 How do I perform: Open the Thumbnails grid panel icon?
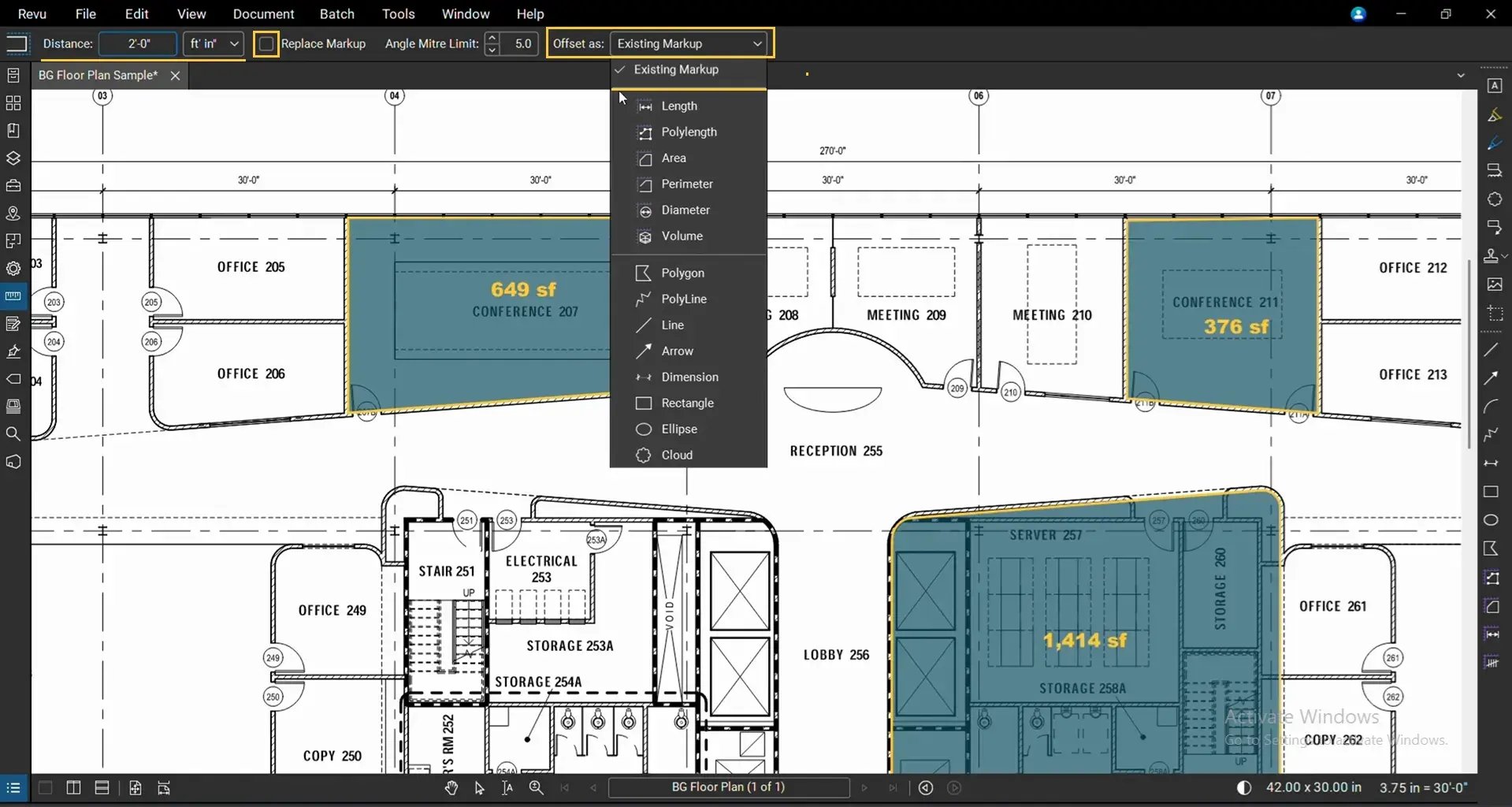13,103
